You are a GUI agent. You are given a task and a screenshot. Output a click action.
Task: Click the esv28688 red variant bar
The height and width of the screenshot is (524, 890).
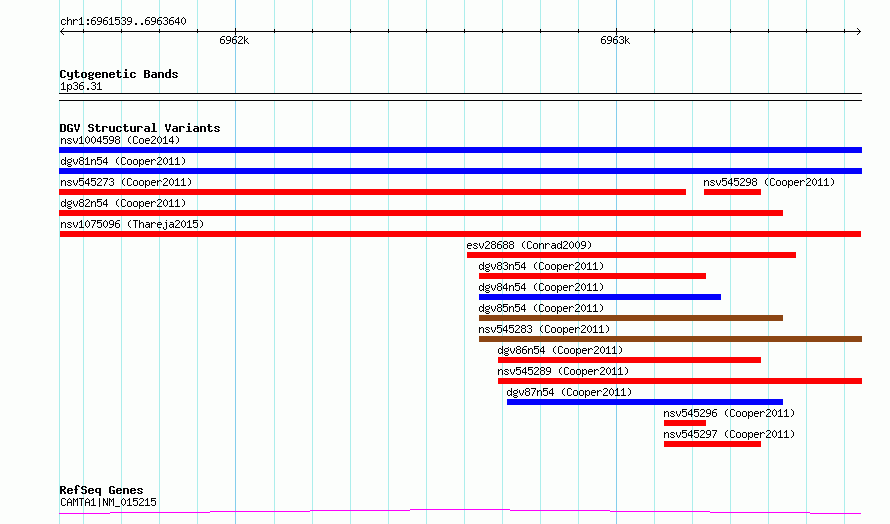[631, 255]
